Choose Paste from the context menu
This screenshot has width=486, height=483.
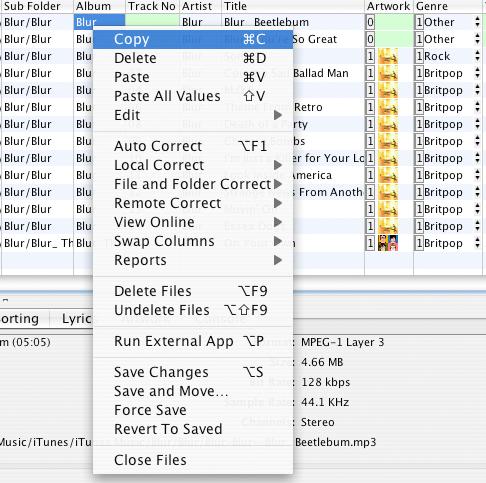click(193, 77)
